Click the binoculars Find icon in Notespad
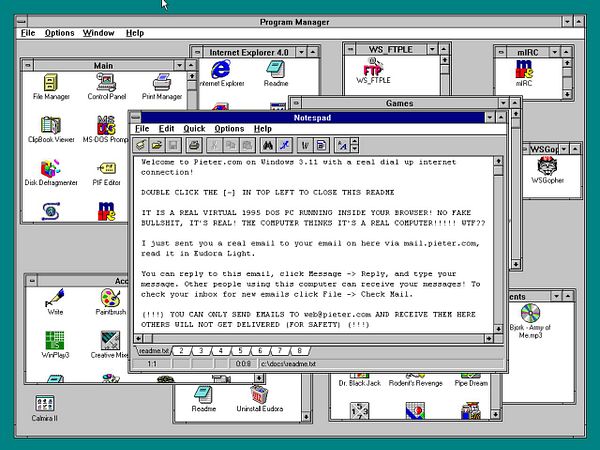The height and width of the screenshot is (450, 600). tap(268, 145)
